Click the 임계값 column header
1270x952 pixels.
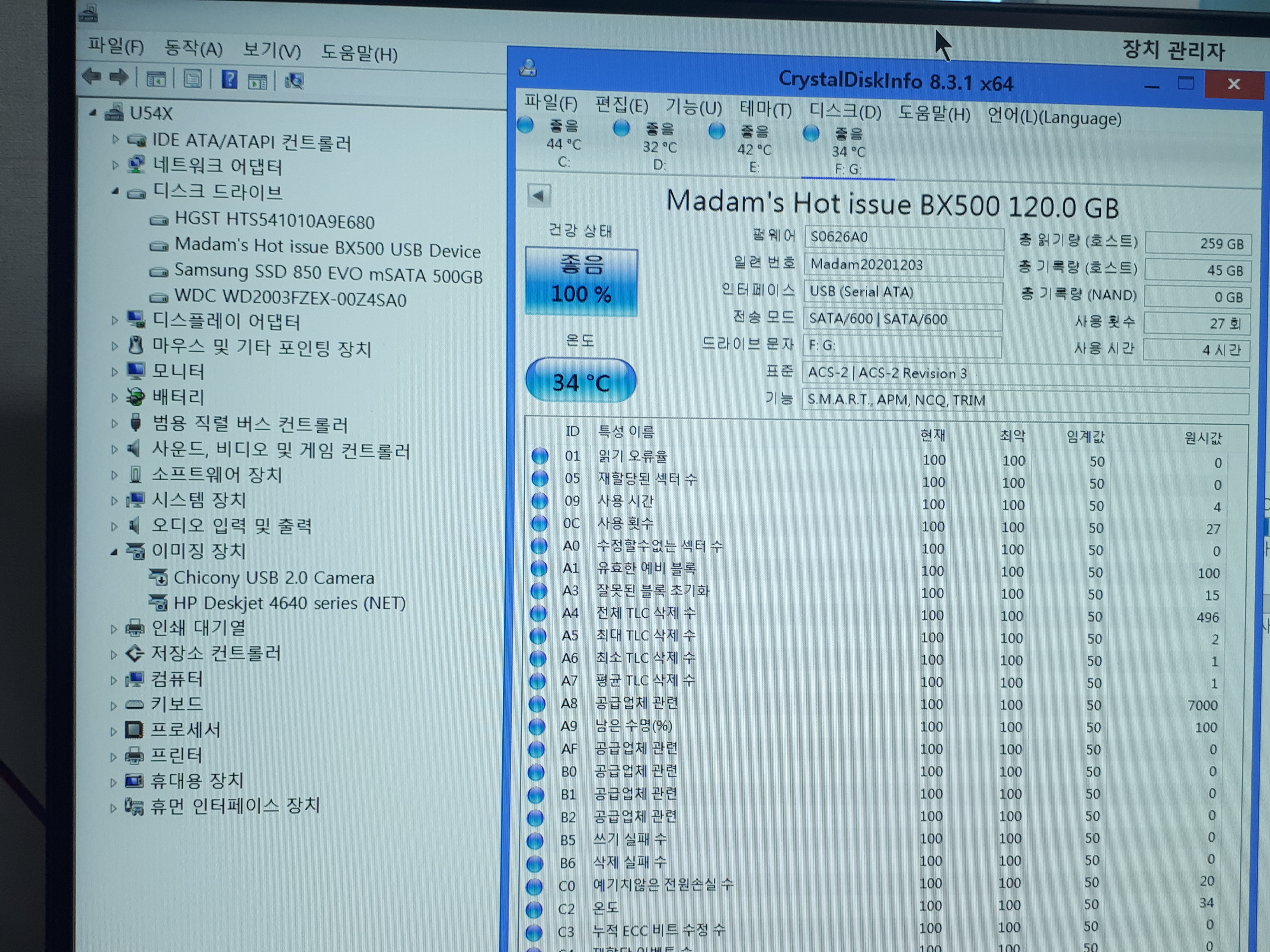pyautogui.click(x=1085, y=437)
